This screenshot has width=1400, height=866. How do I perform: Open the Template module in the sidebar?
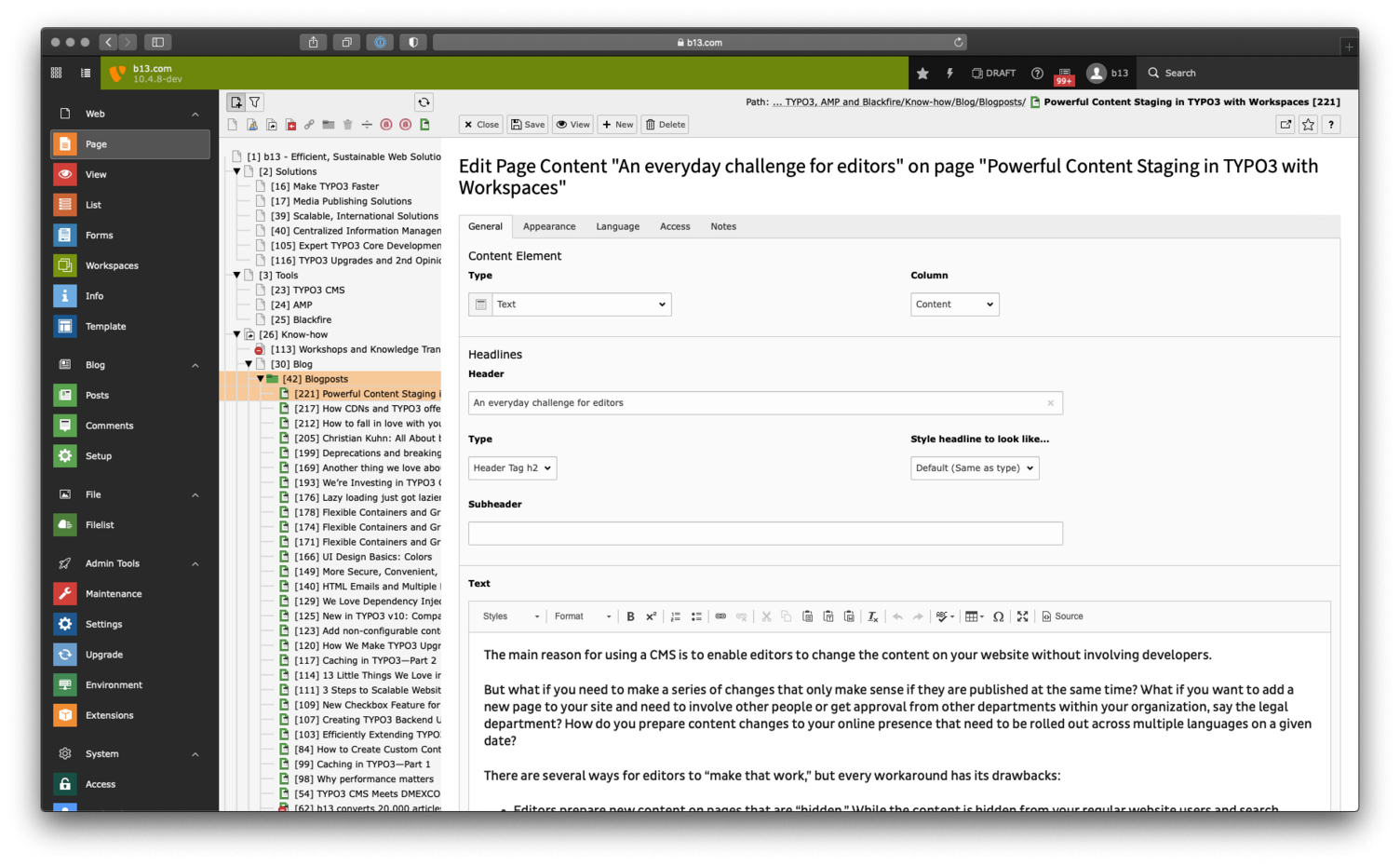tap(105, 326)
